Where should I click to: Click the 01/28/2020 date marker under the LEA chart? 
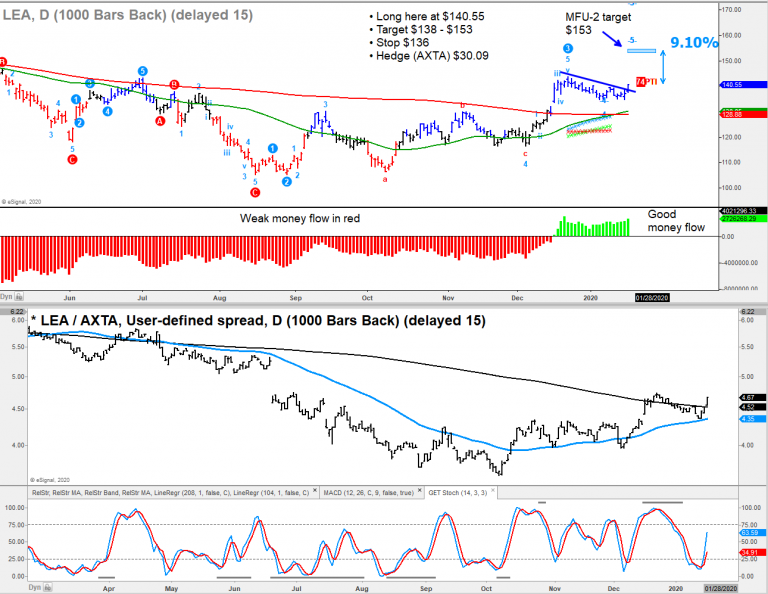[652, 298]
